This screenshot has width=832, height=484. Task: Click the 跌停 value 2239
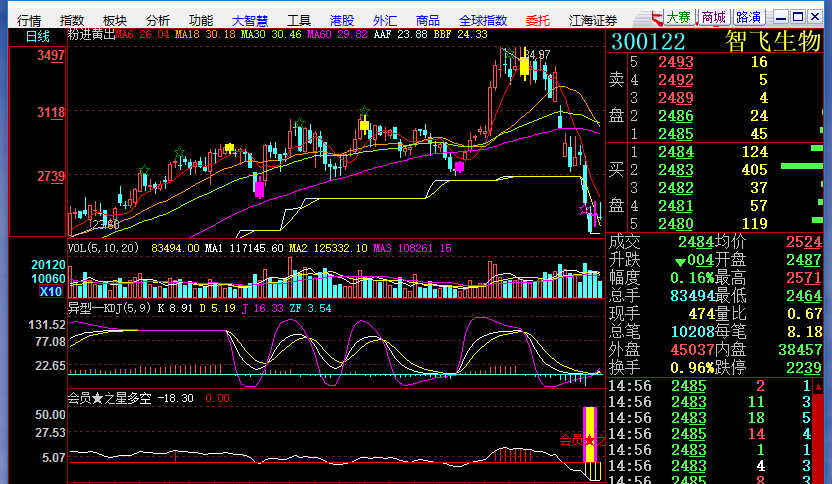[804, 368]
